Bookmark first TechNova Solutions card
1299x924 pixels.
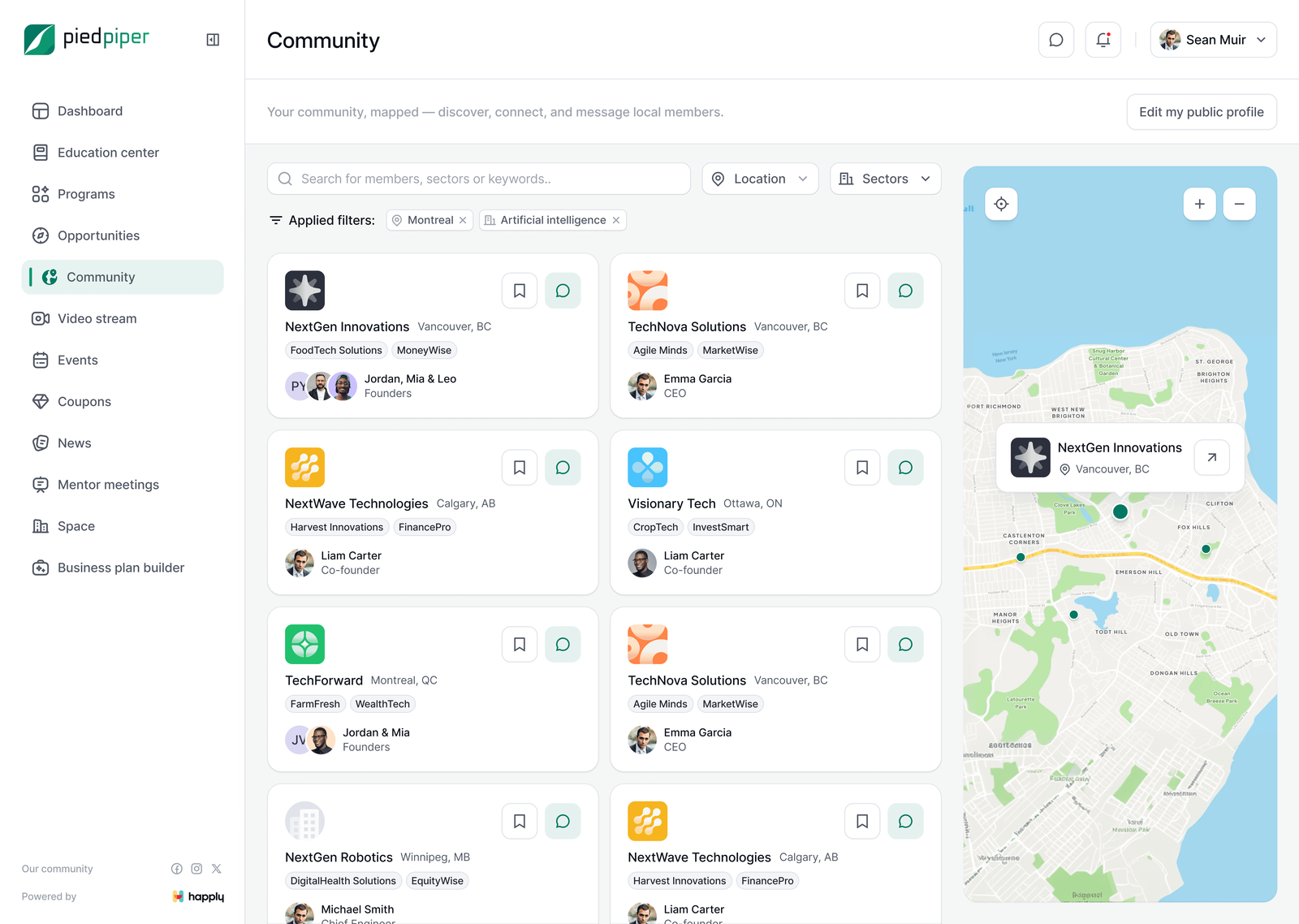point(862,291)
